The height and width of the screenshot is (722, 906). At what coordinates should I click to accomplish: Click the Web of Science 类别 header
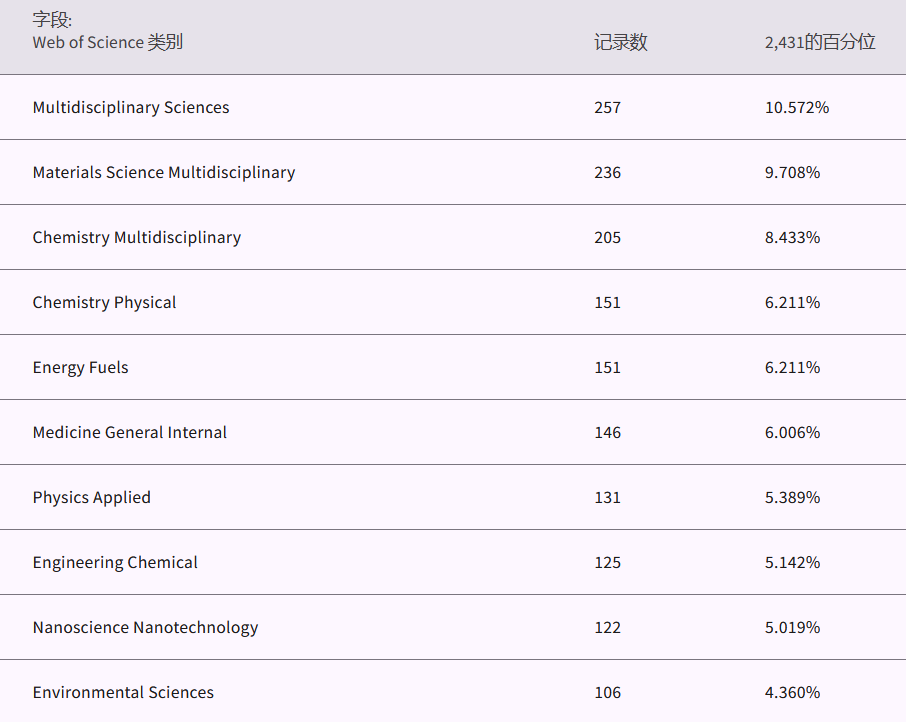108,42
